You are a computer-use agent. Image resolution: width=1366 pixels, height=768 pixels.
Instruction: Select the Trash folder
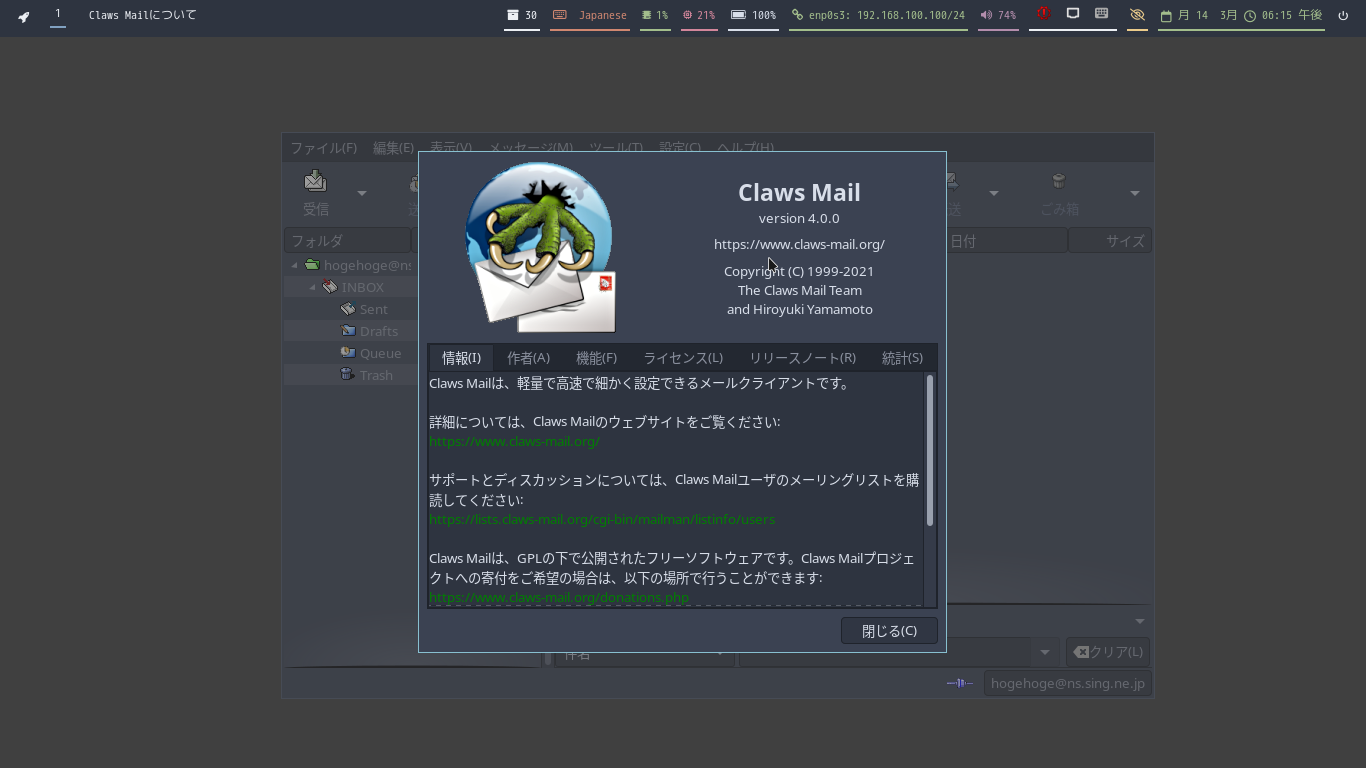376,375
